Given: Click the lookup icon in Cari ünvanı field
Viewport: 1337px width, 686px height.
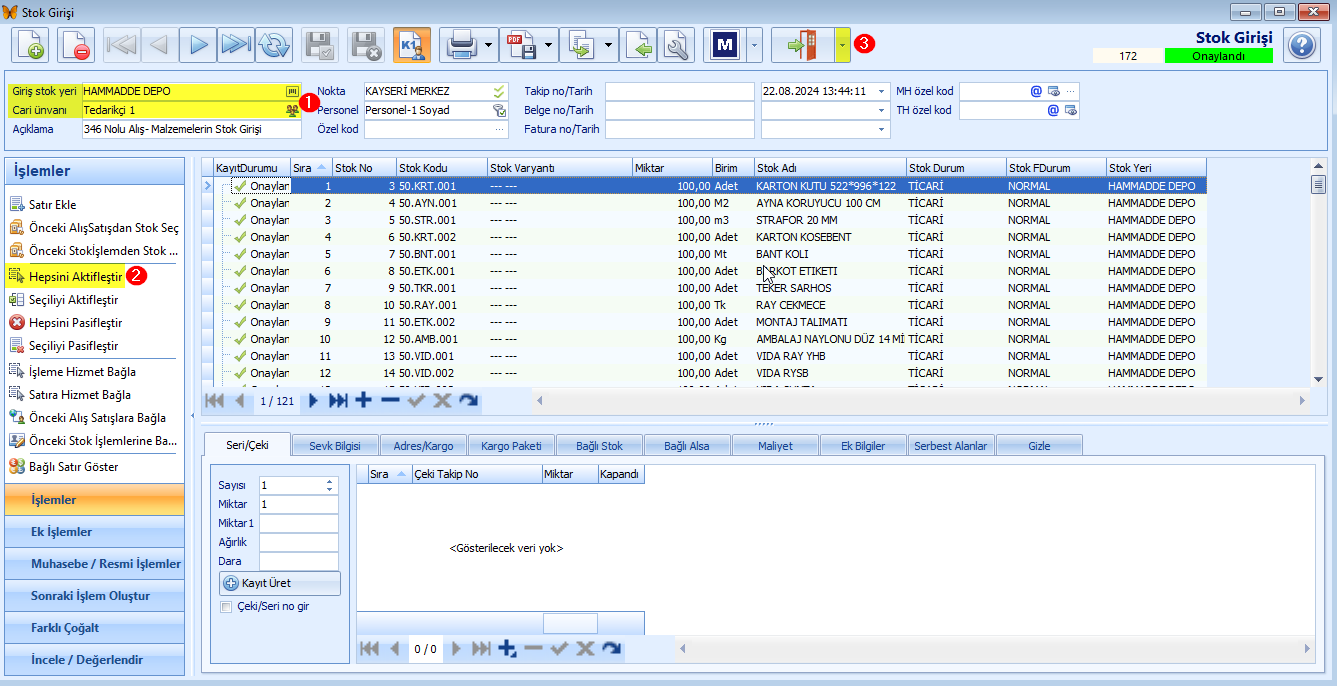Looking at the screenshot, I should coord(292,110).
